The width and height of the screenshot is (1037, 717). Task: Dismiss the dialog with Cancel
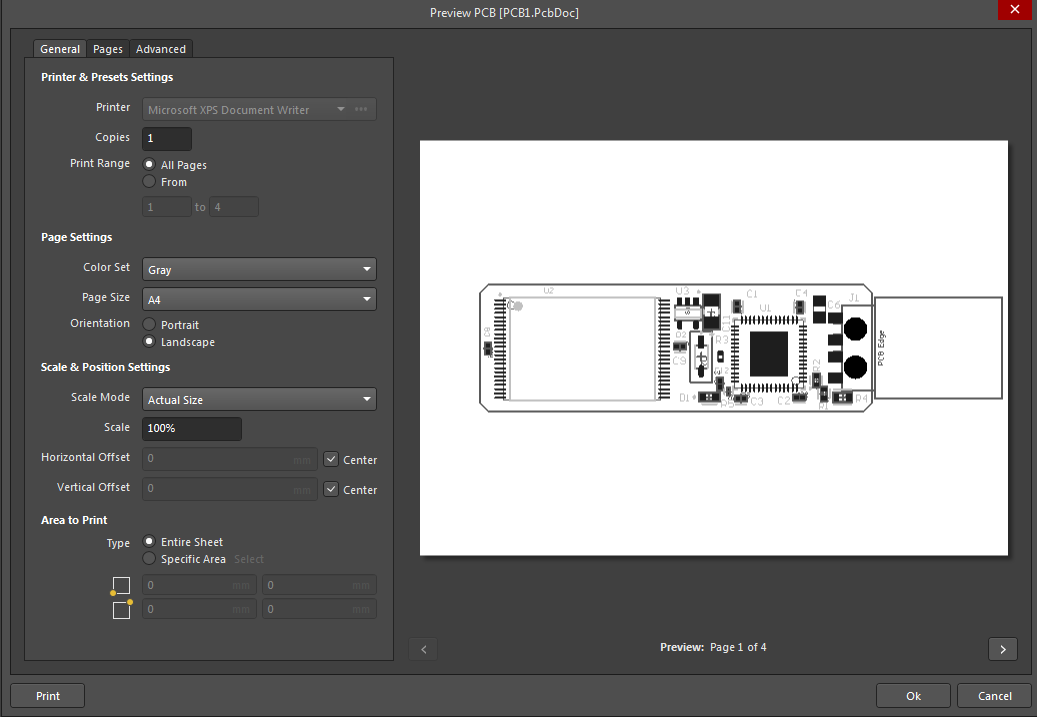(x=994, y=695)
